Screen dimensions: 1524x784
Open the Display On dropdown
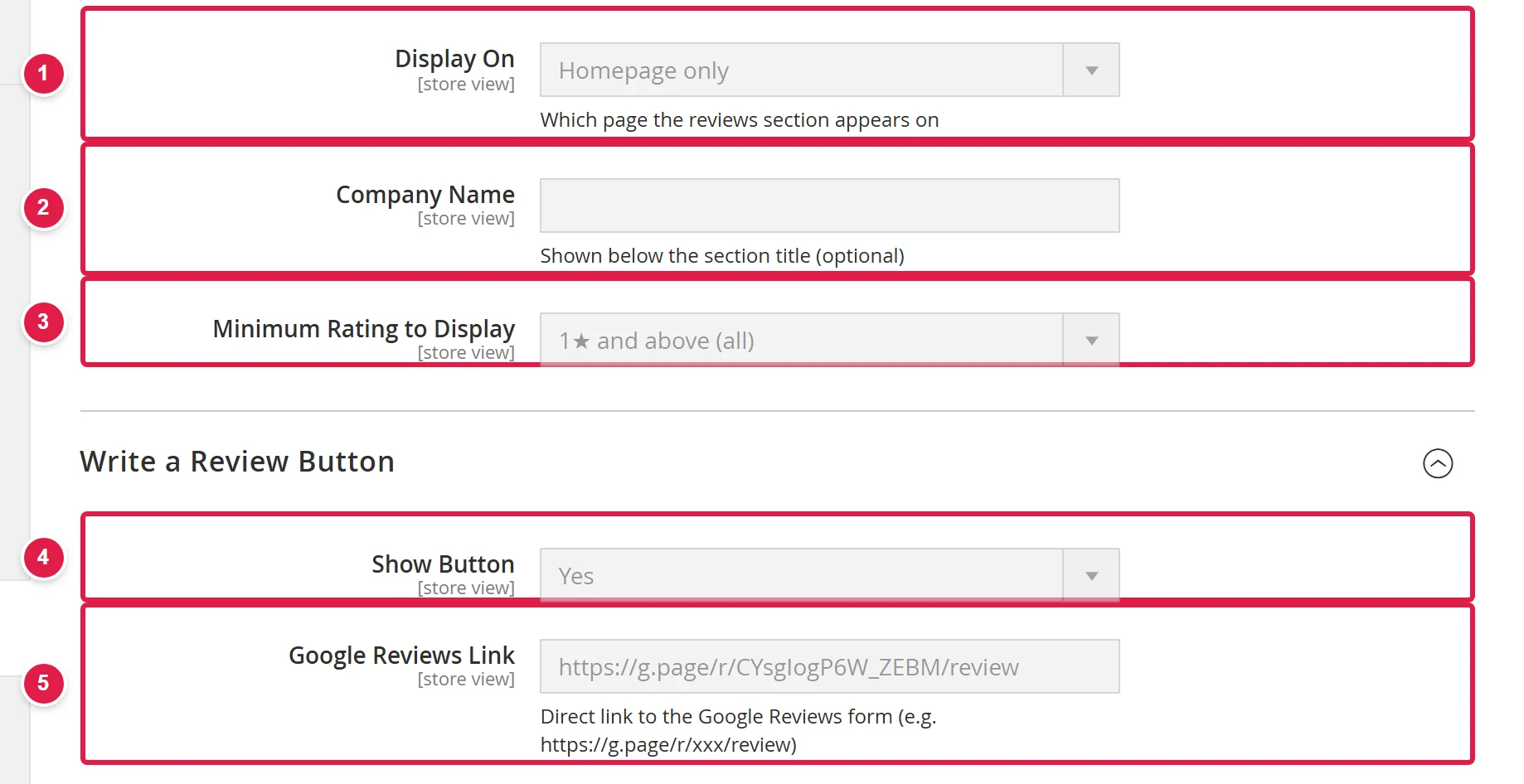(829, 70)
